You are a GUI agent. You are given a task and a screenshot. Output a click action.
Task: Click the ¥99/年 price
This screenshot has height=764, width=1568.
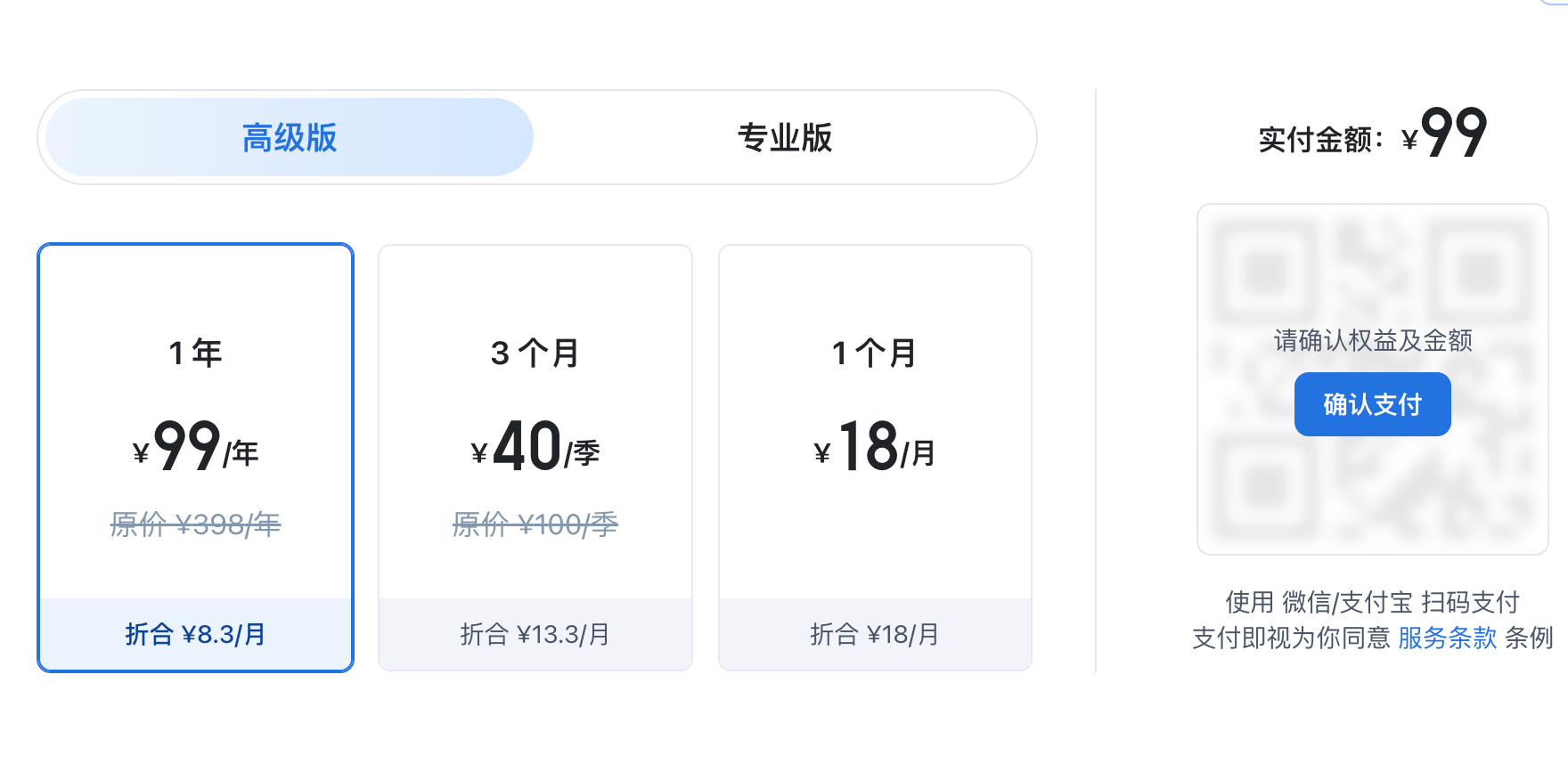coord(195,447)
